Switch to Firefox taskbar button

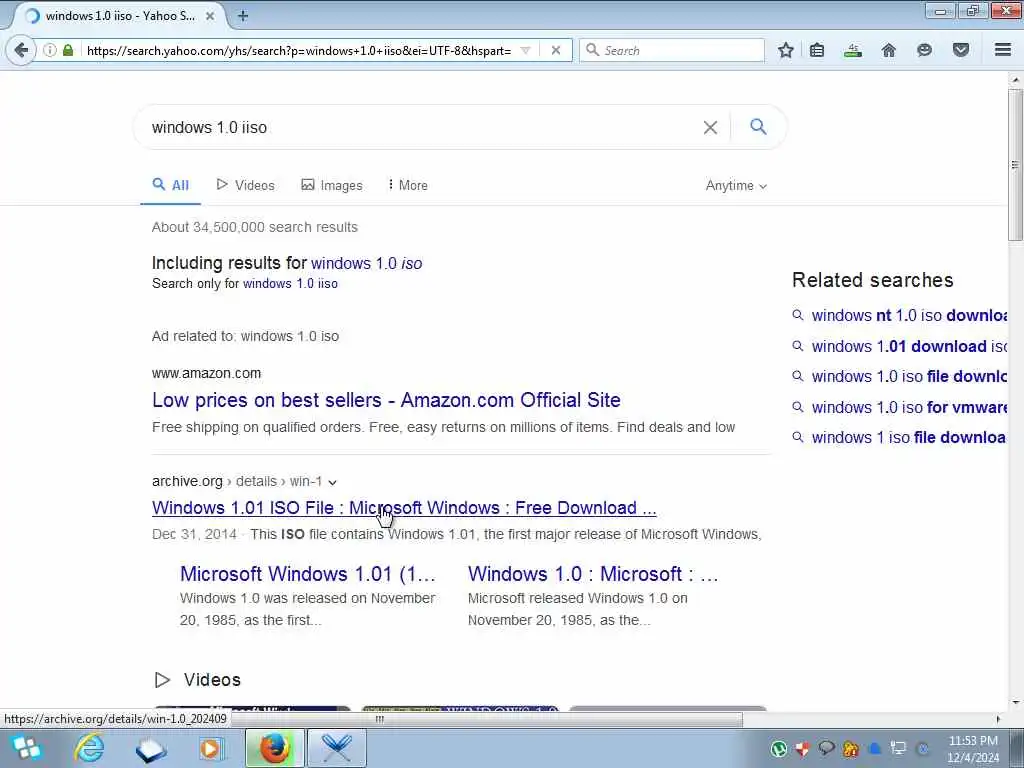point(274,748)
